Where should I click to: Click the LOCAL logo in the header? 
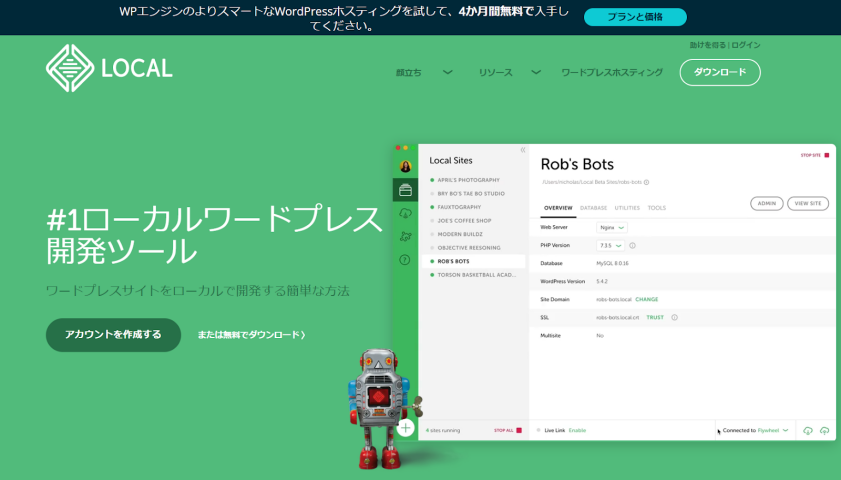click(109, 68)
